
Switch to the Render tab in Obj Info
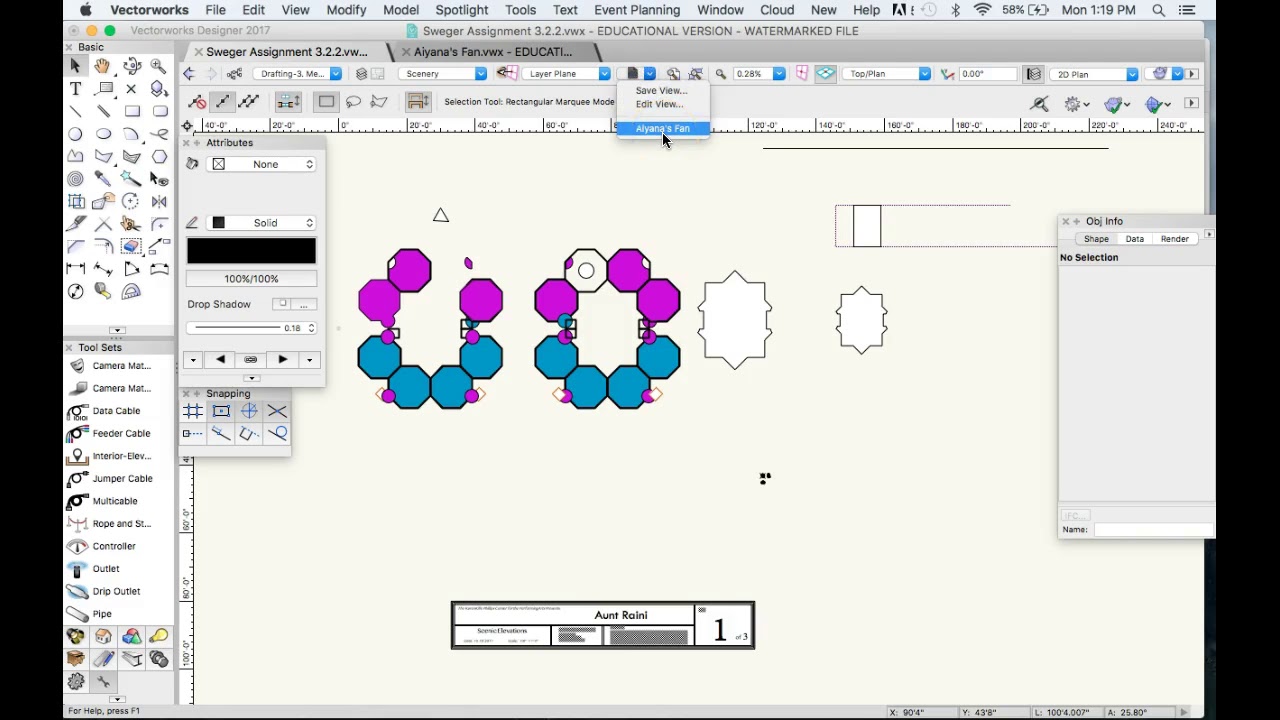[1174, 239]
